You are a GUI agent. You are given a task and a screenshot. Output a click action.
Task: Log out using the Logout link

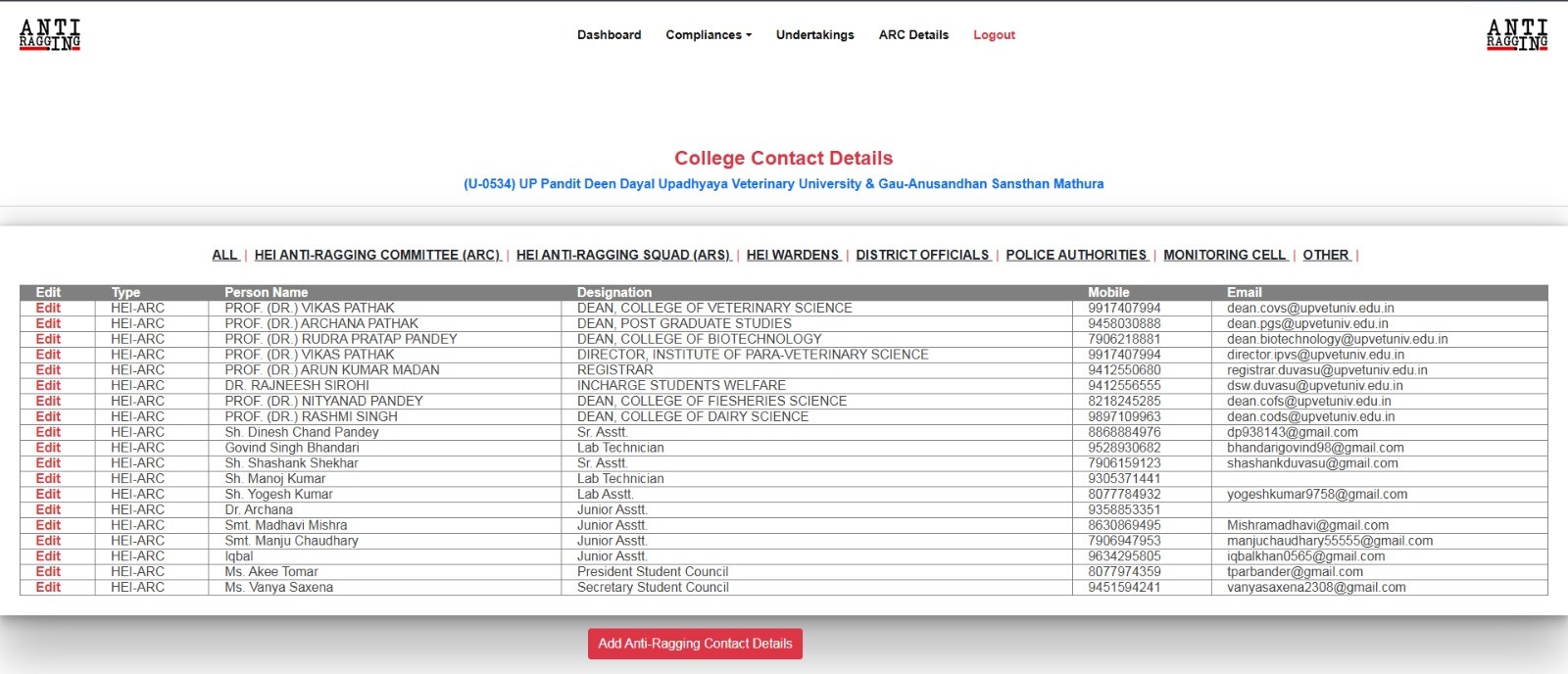click(994, 35)
